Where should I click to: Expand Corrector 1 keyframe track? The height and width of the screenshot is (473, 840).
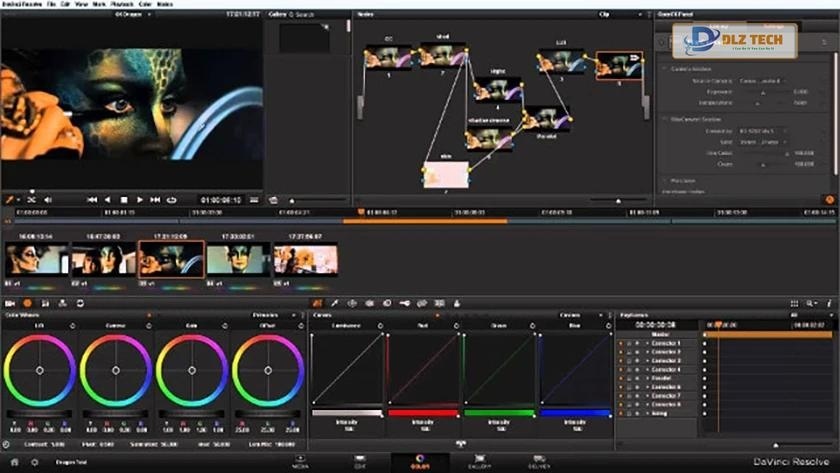(647, 343)
